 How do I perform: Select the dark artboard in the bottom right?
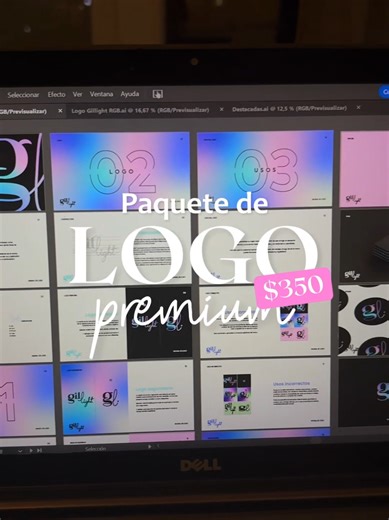(x=364, y=392)
